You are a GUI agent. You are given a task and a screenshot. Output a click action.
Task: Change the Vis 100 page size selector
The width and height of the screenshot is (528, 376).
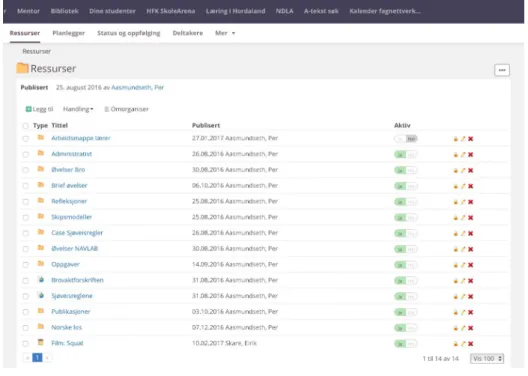487,359
